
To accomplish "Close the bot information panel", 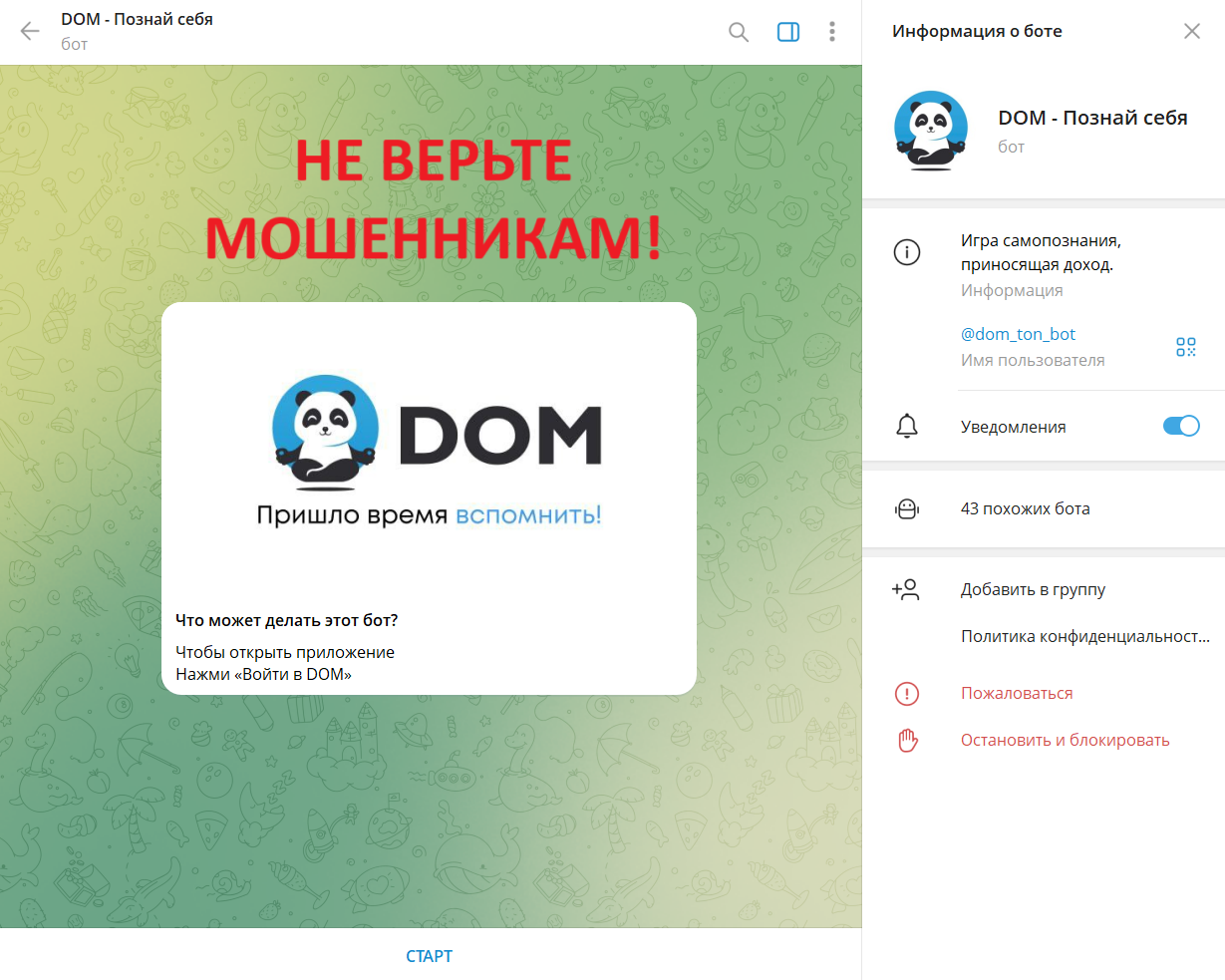I will 1191,31.
